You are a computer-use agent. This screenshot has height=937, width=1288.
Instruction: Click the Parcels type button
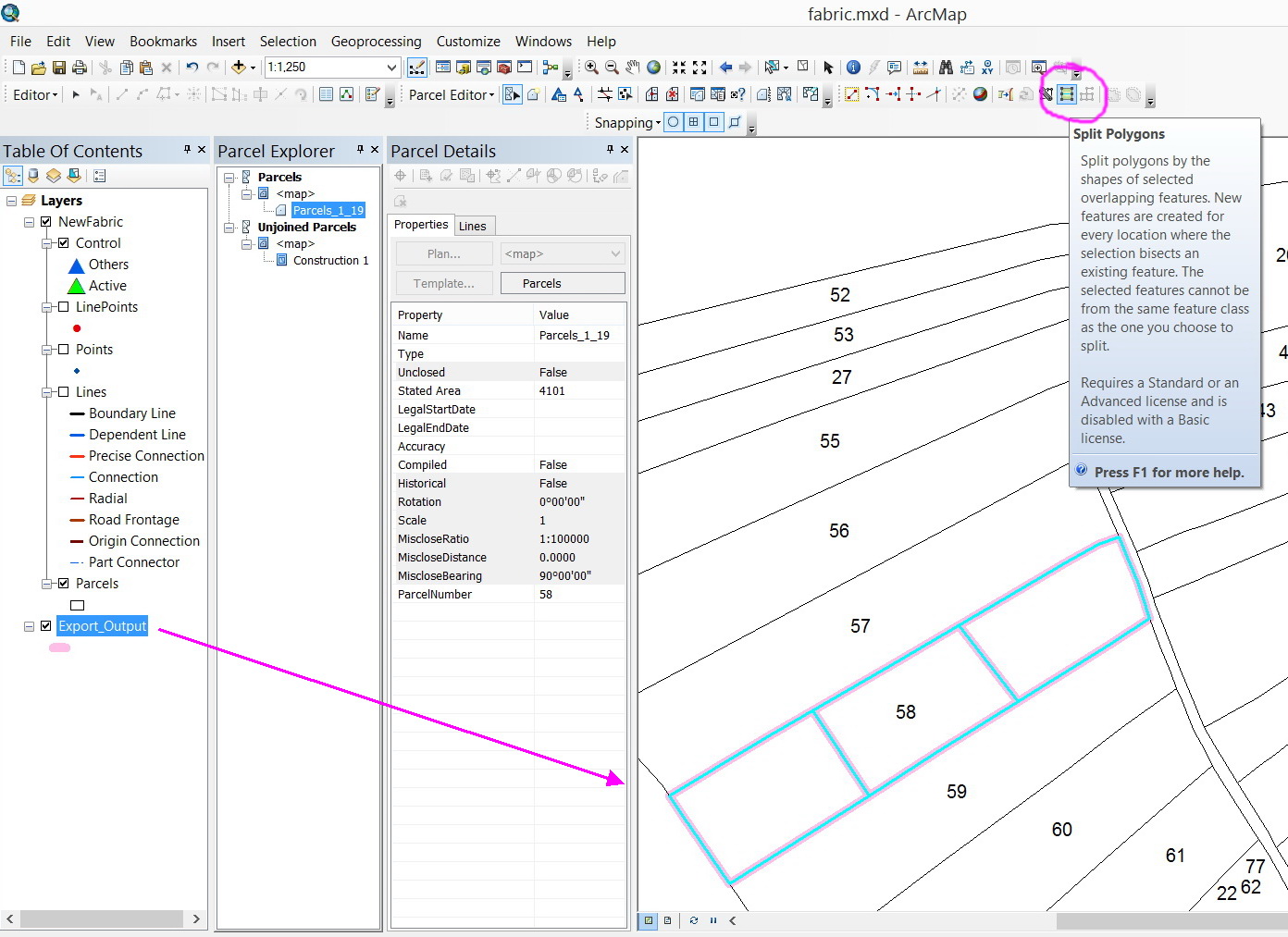coord(563,283)
